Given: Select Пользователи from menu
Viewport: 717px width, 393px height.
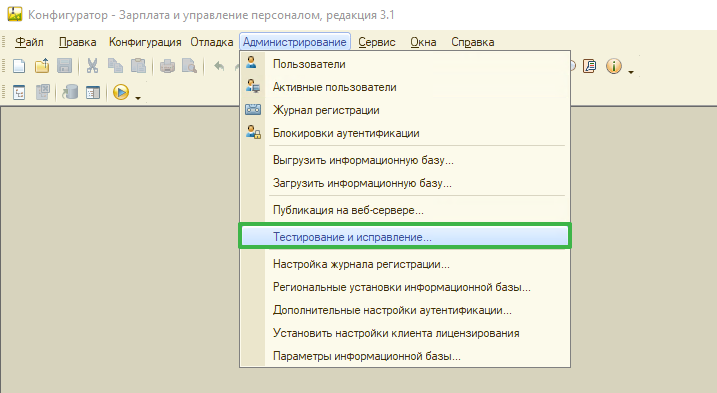Looking at the screenshot, I should [405, 64].
